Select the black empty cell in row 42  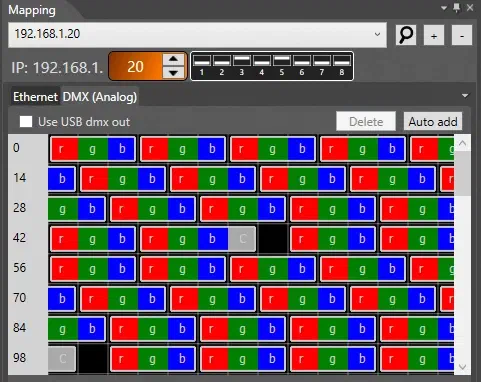coord(273,239)
